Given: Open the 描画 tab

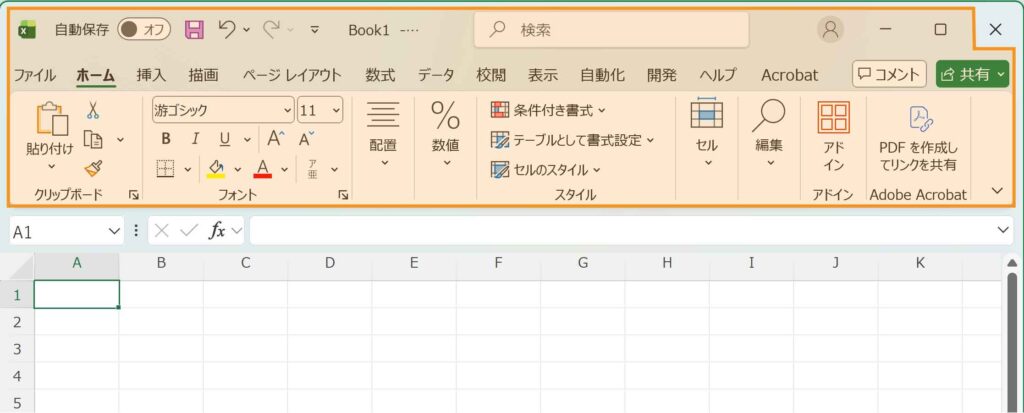Looking at the screenshot, I should click(204, 75).
